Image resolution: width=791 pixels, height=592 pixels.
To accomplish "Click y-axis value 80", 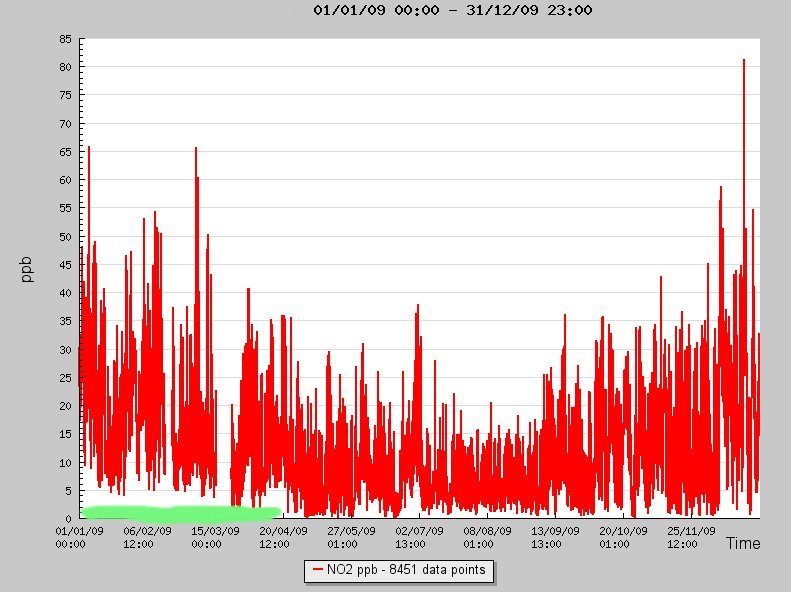I will 66,67.
